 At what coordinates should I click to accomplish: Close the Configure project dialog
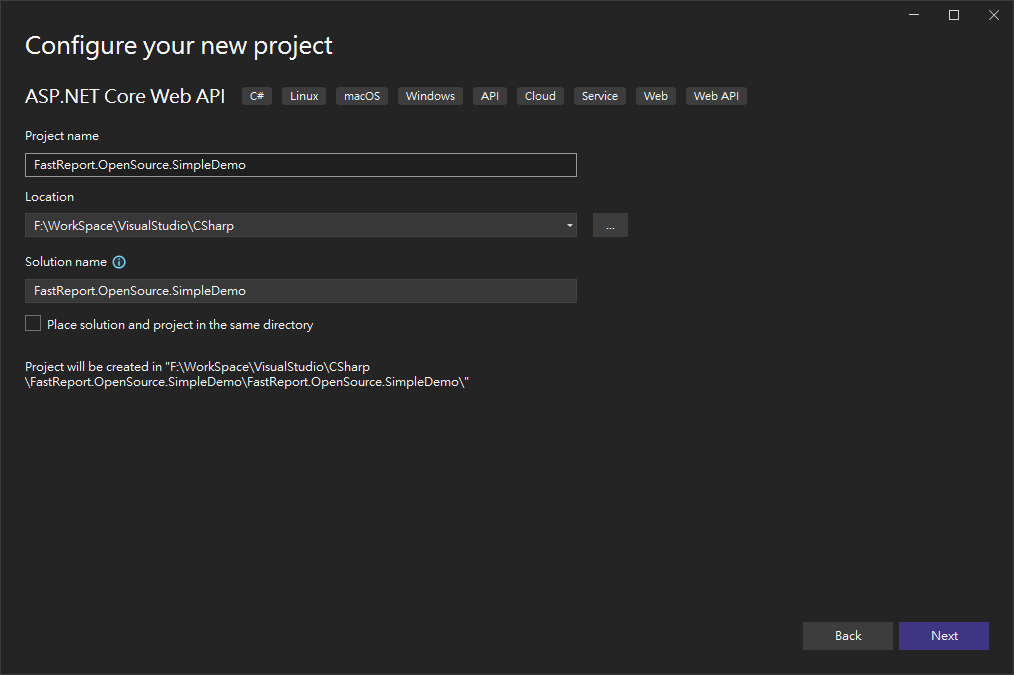[993, 15]
